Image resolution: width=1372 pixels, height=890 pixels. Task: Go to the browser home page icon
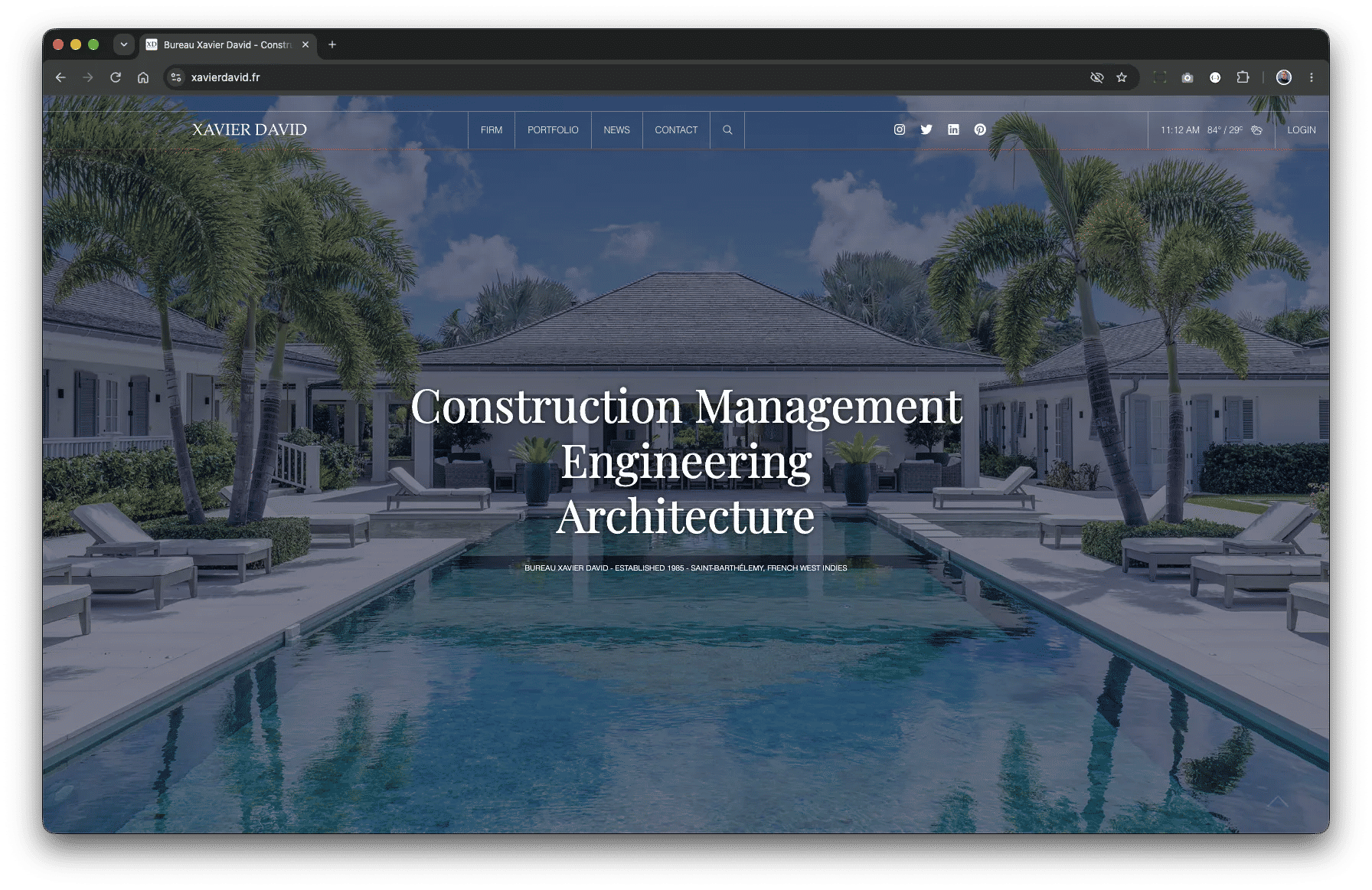tap(143, 77)
